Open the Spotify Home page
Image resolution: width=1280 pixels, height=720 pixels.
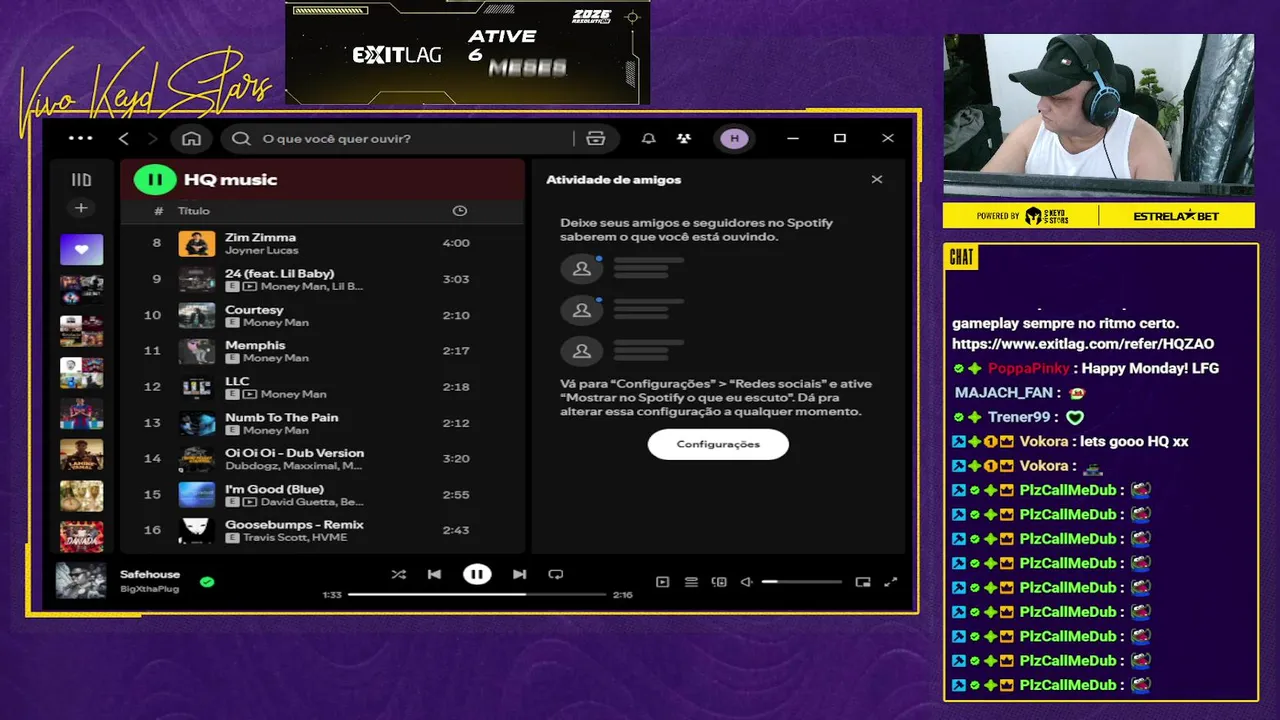(x=191, y=138)
